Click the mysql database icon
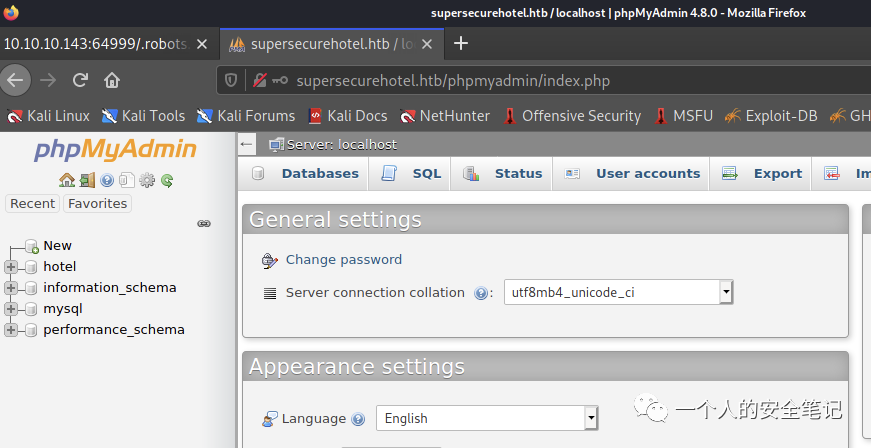The height and width of the screenshot is (448, 871). coord(31,309)
